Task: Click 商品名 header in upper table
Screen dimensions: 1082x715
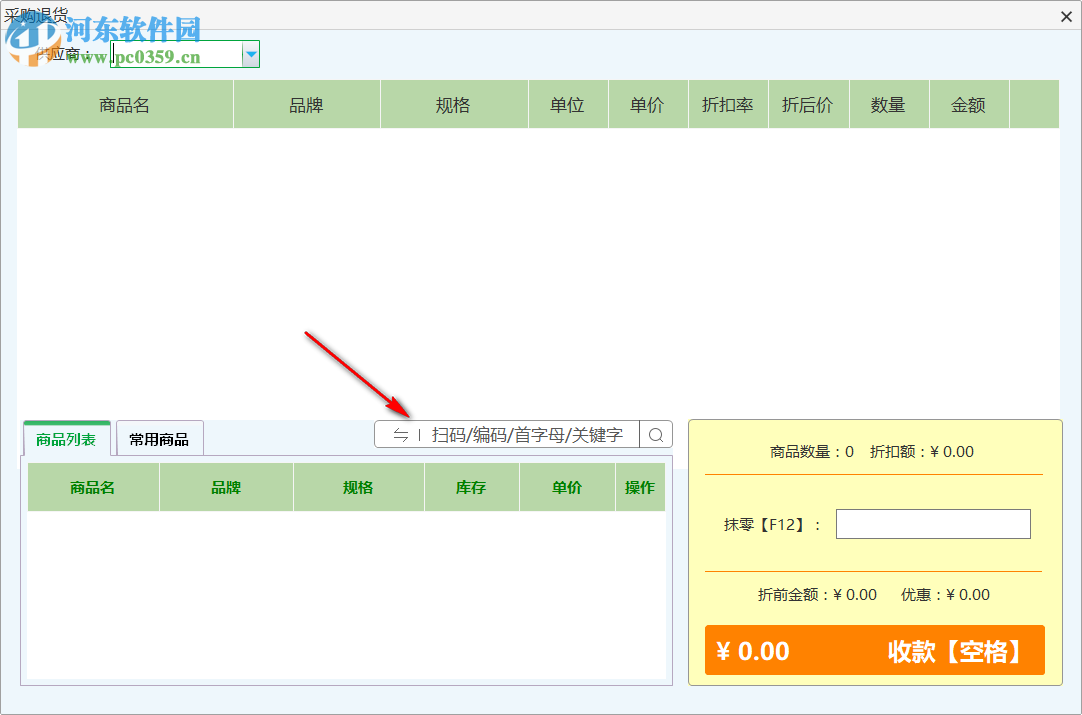Action: click(125, 105)
